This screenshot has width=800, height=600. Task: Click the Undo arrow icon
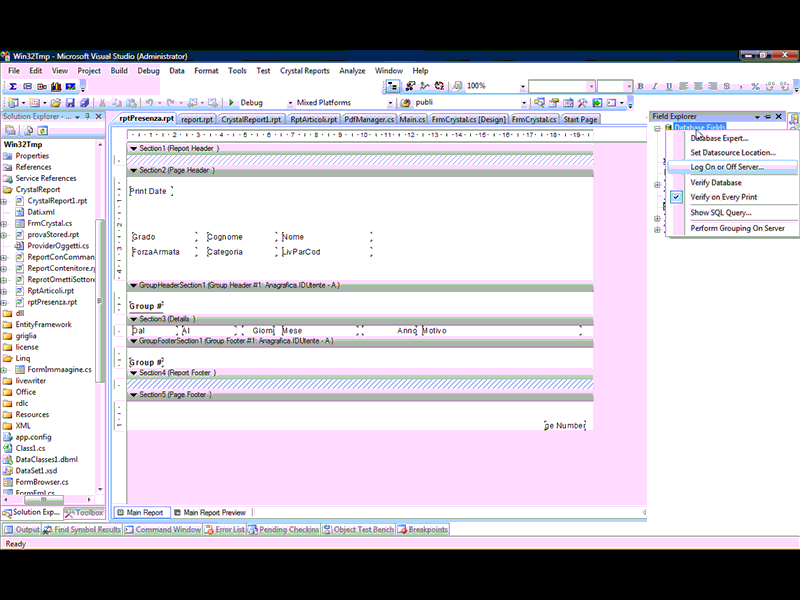[x=149, y=103]
